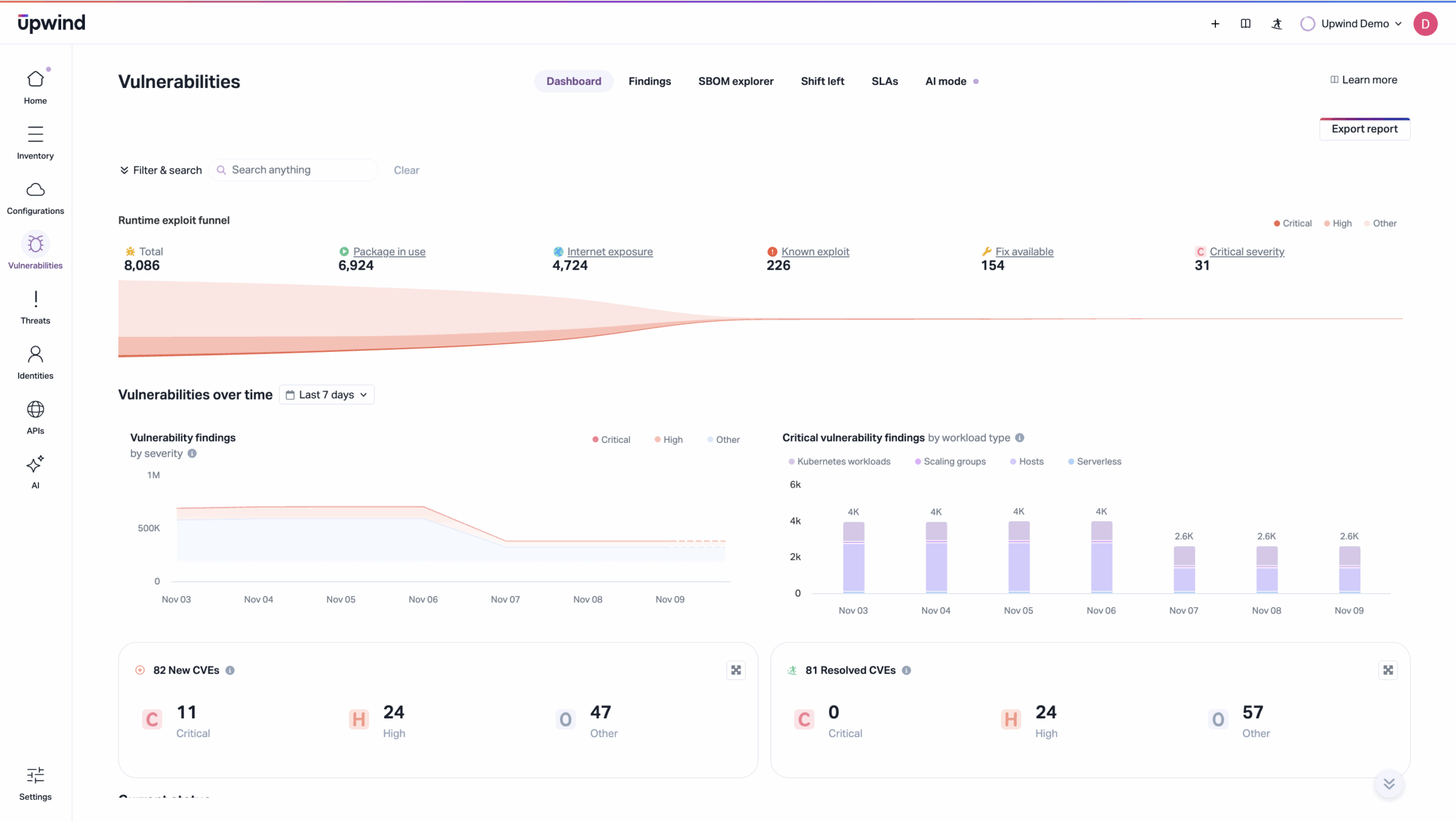Image resolution: width=1456 pixels, height=822 pixels.
Task: Expand the 82 New CVEs card
Action: 736,671
